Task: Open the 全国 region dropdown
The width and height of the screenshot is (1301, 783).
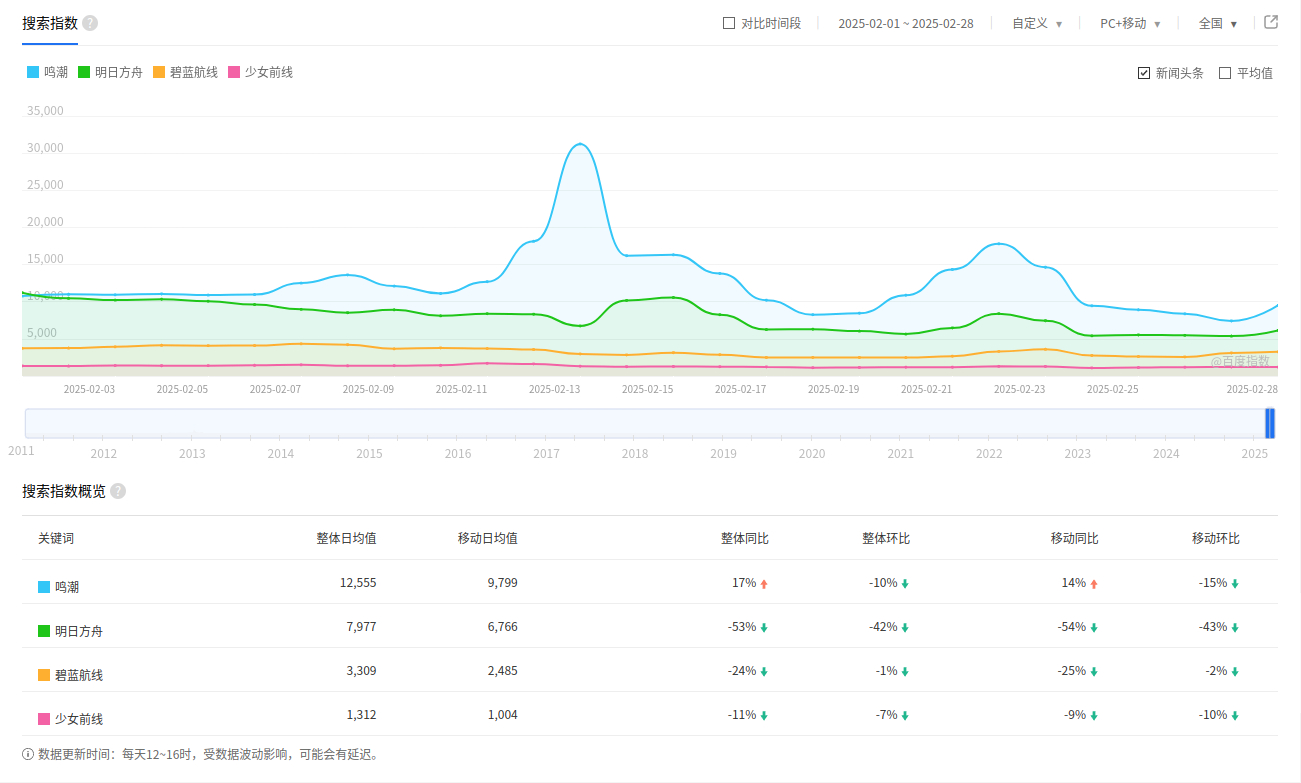Action: click(x=1218, y=23)
